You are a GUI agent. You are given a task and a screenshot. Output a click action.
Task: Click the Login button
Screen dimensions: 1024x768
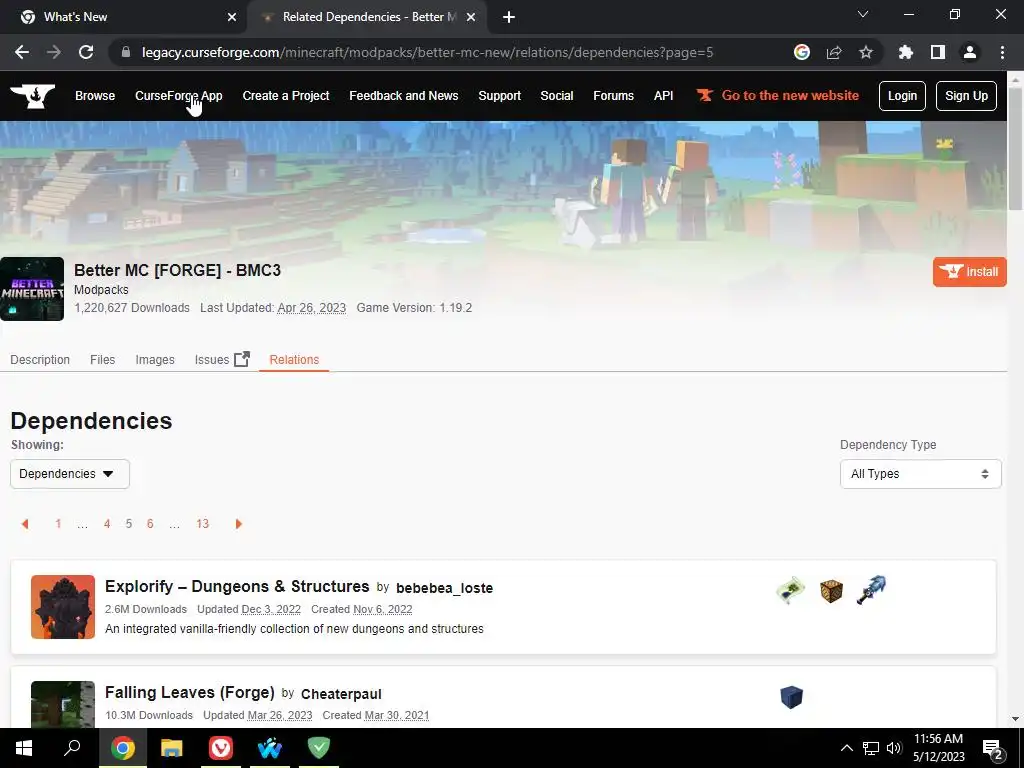[x=902, y=96]
